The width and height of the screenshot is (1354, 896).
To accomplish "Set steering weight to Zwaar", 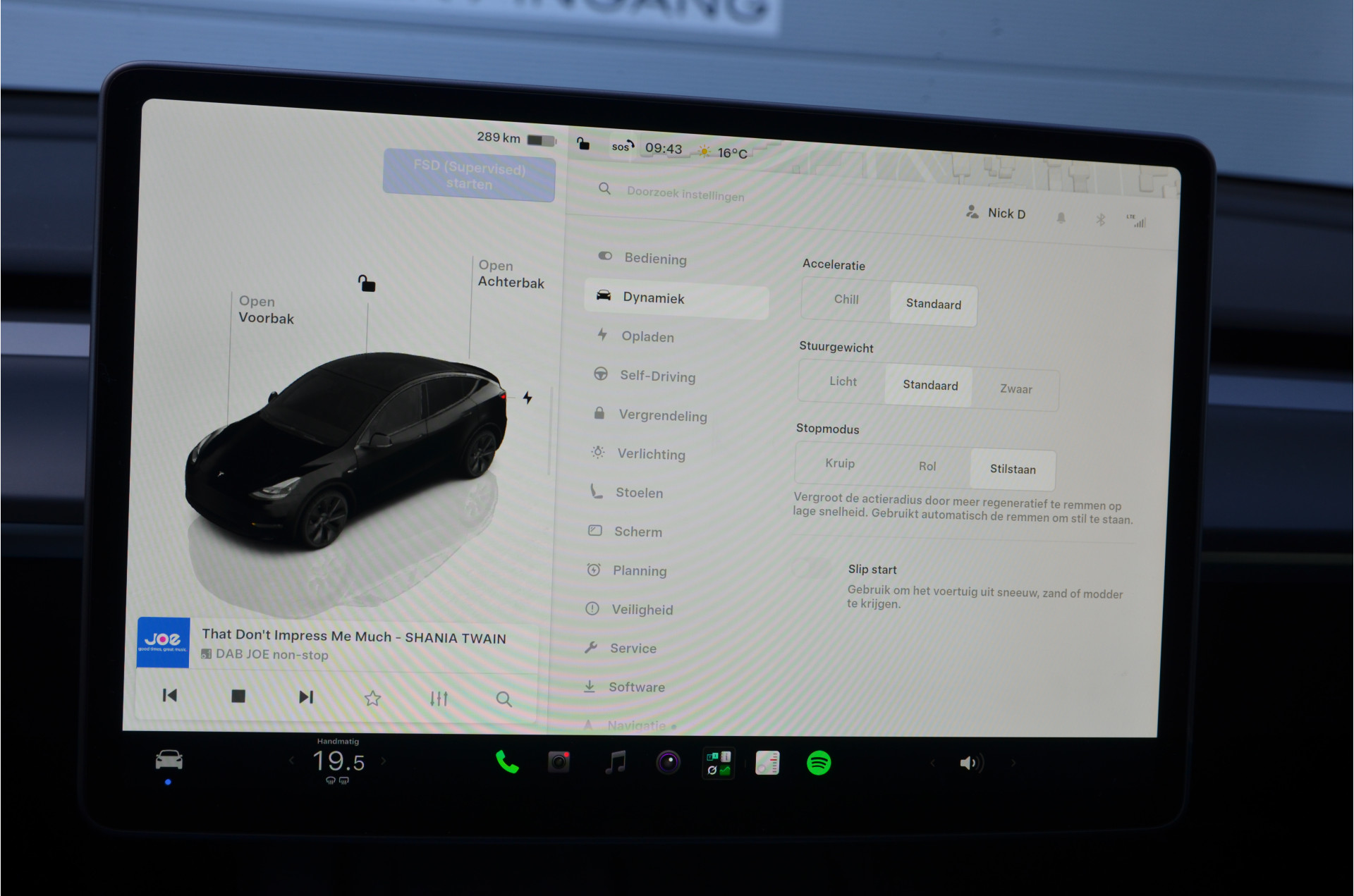I will click(x=1015, y=389).
